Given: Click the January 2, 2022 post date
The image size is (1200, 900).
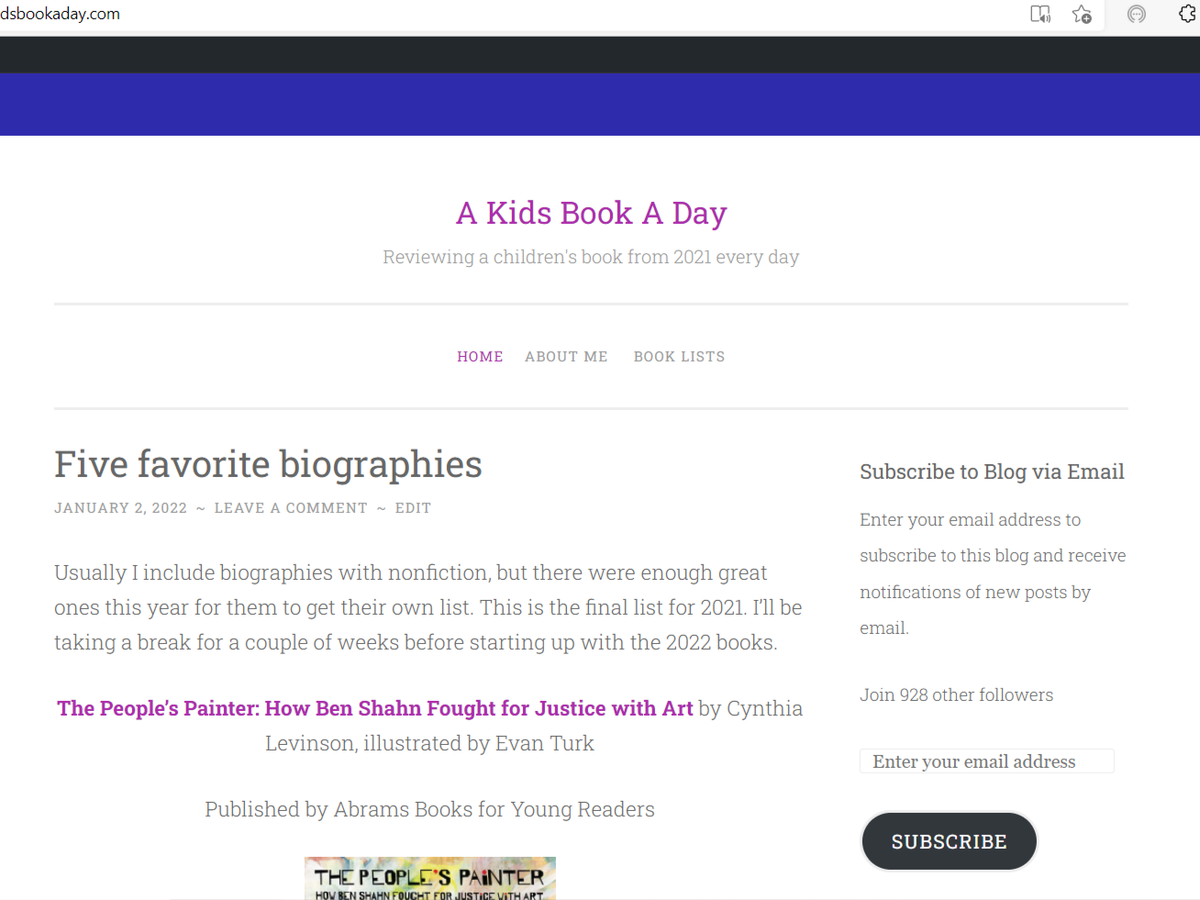Looking at the screenshot, I should (120, 508).
